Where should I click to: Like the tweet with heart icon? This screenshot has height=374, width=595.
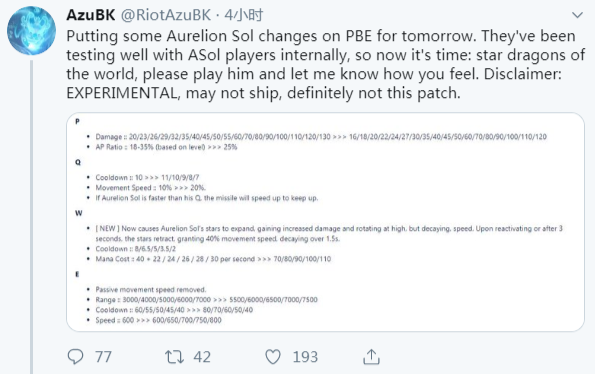(x=272, y=357)
